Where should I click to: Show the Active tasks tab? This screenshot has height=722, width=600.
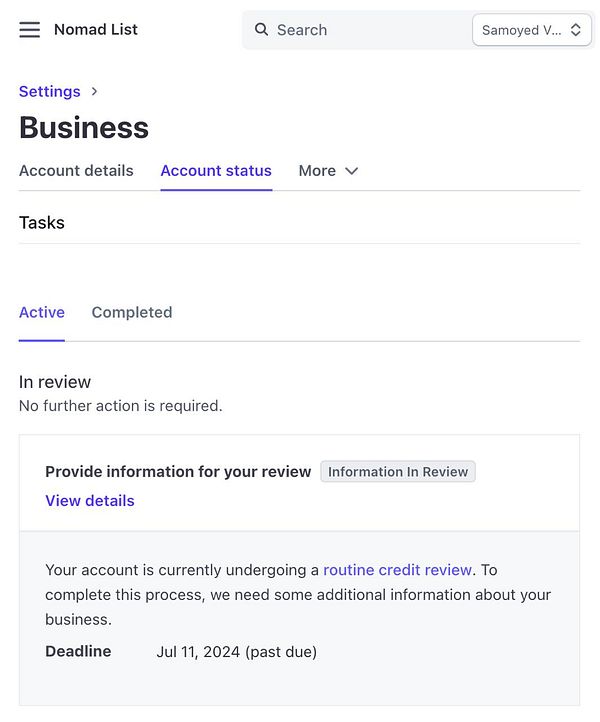(x=42, y=312)
